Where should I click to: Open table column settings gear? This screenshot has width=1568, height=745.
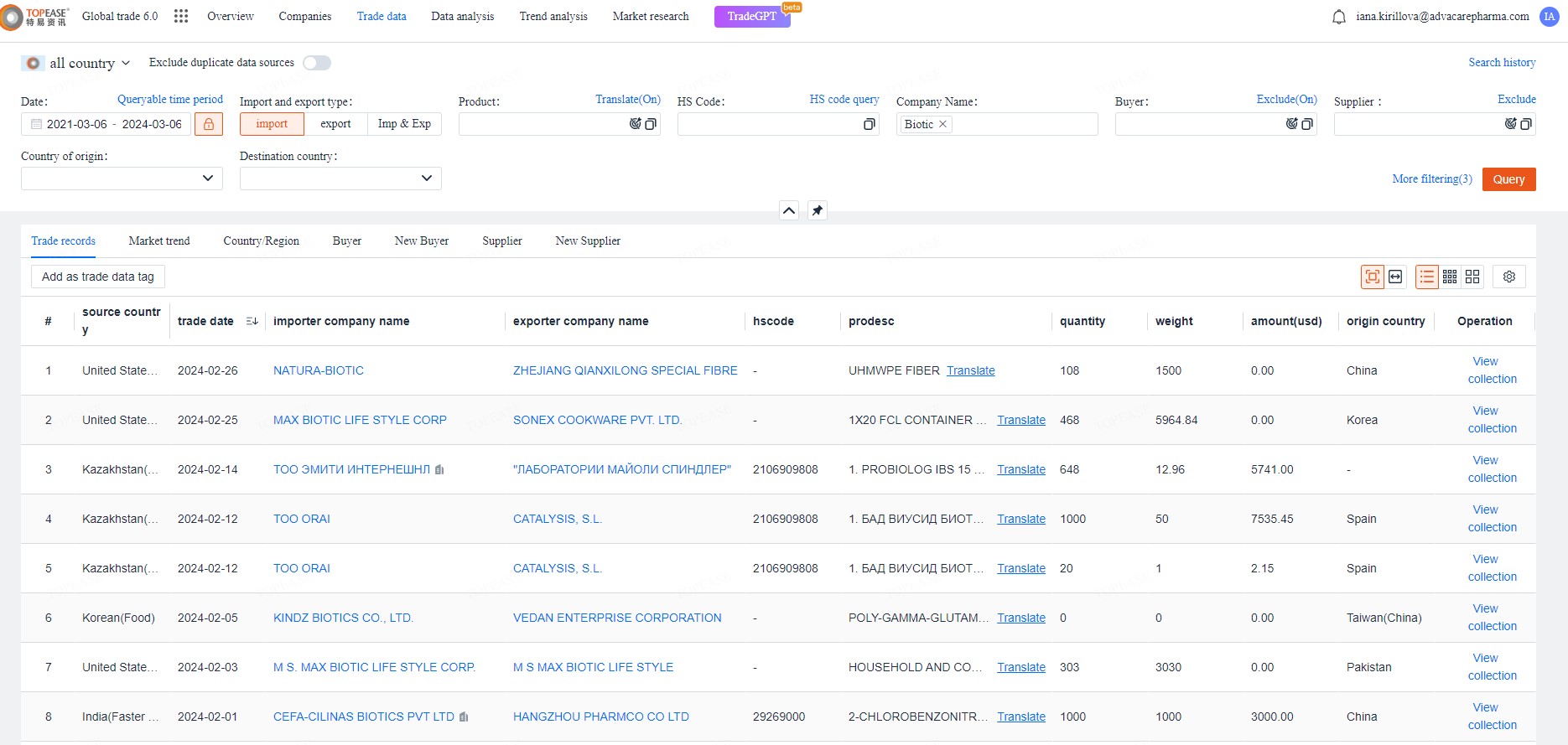tap(1509, 277)
